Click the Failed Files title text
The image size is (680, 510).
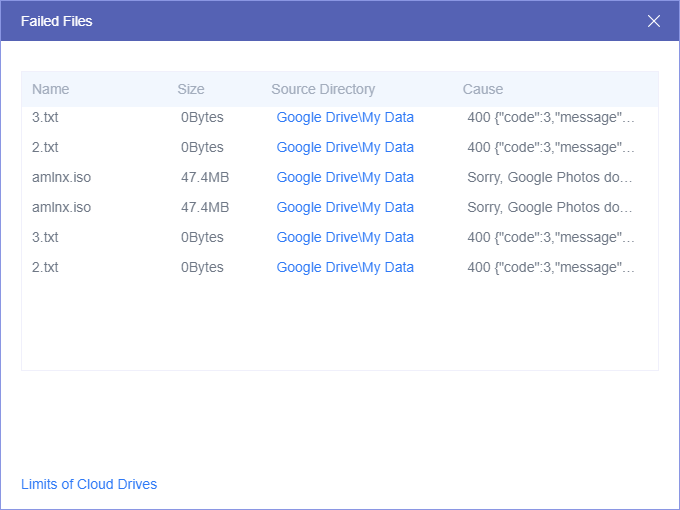click(x=57, y=21)
